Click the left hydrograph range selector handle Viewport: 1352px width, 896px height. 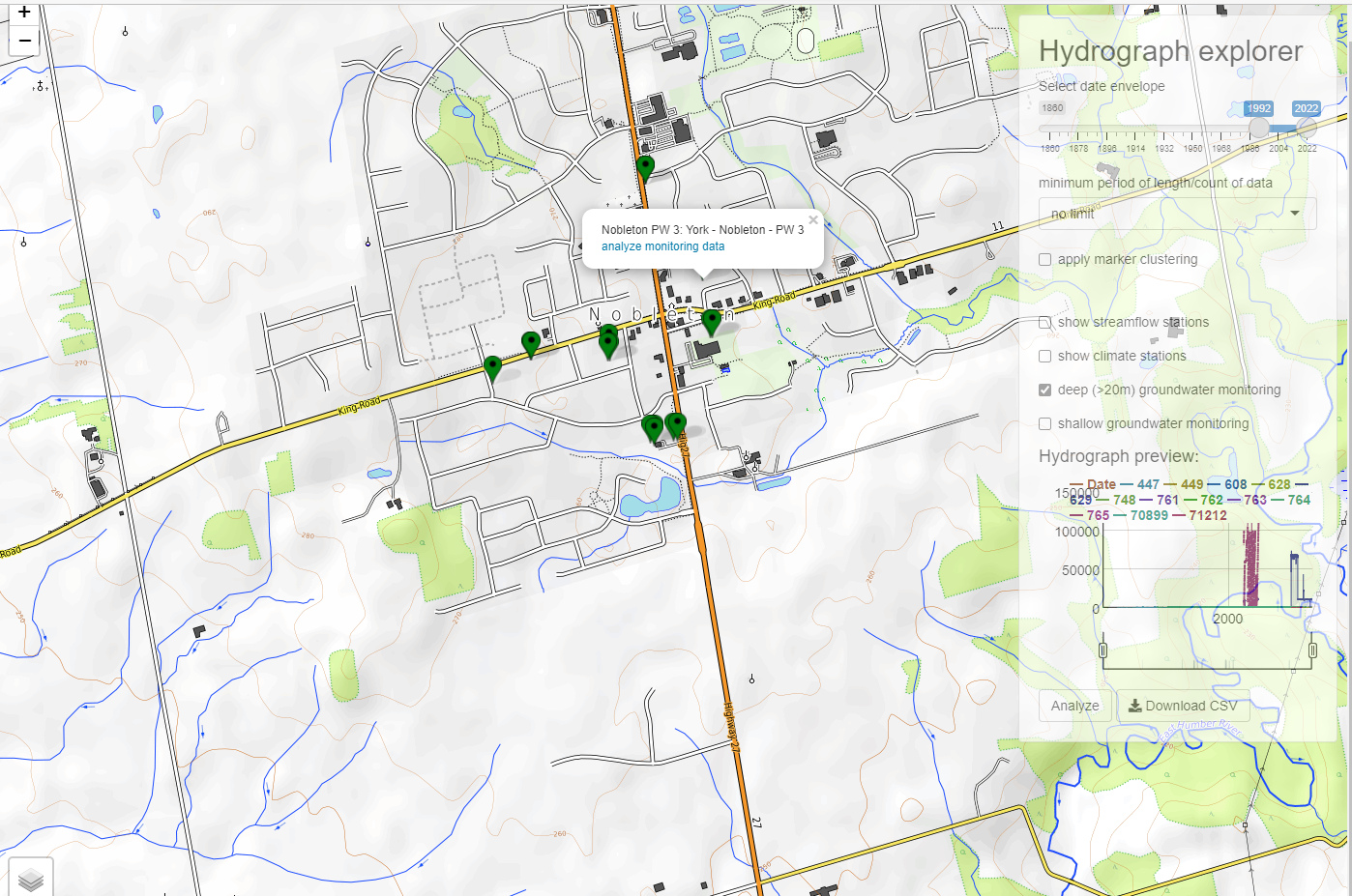pyautogui.click(x=1103, y=650)
